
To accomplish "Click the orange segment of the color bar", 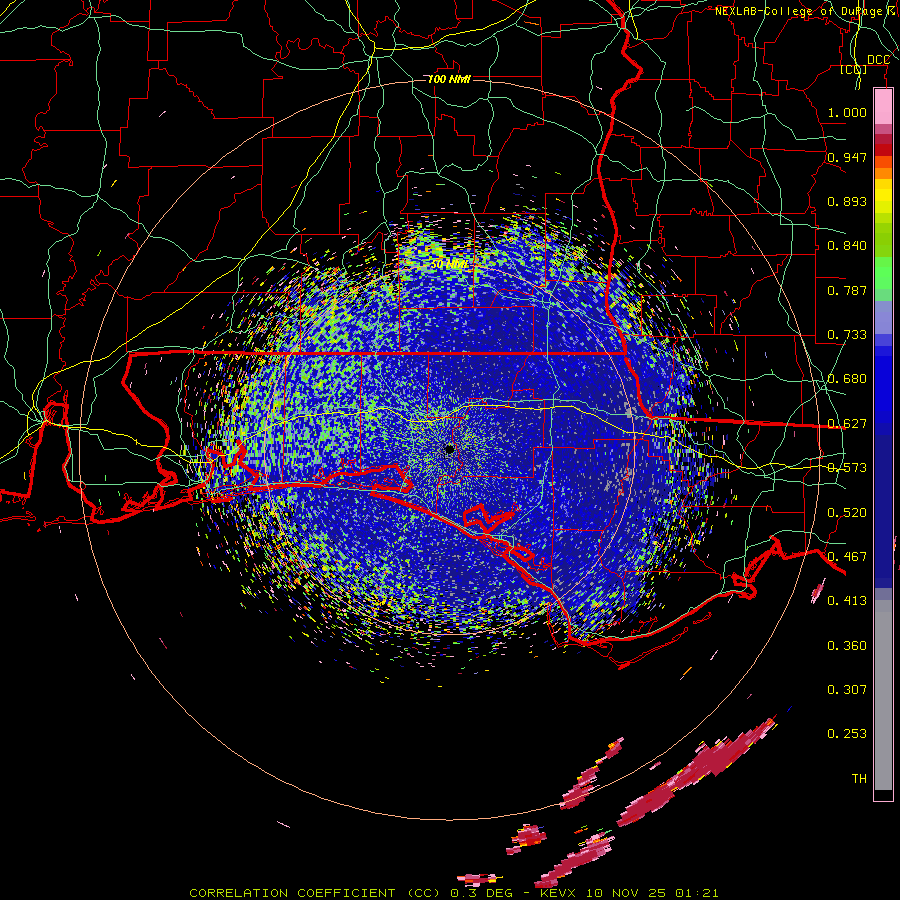I will (883, 171).
